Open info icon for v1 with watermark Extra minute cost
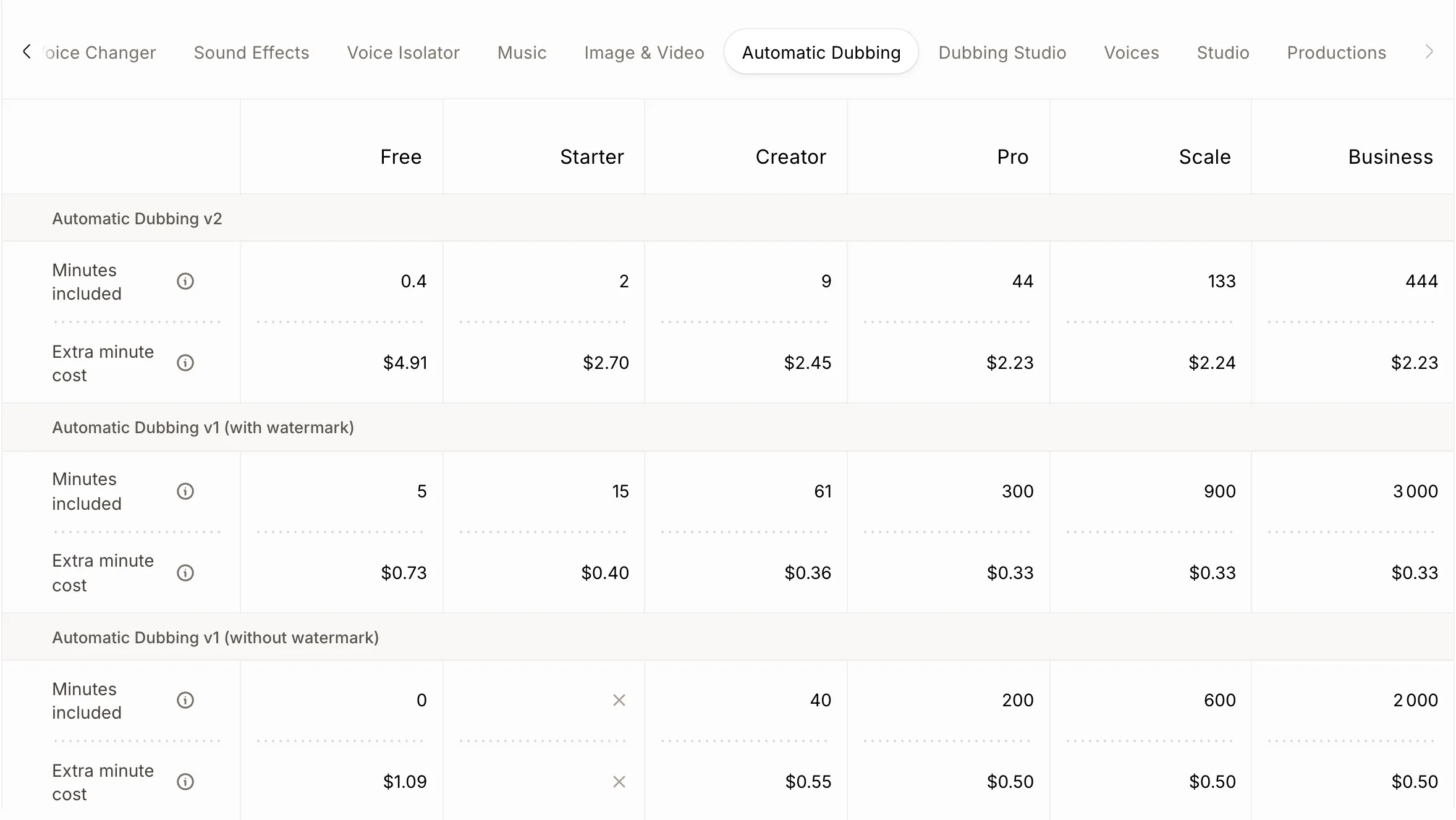The width and height of the screenshot is (1456, 820). pyautogui.click(x=185, y=573)
